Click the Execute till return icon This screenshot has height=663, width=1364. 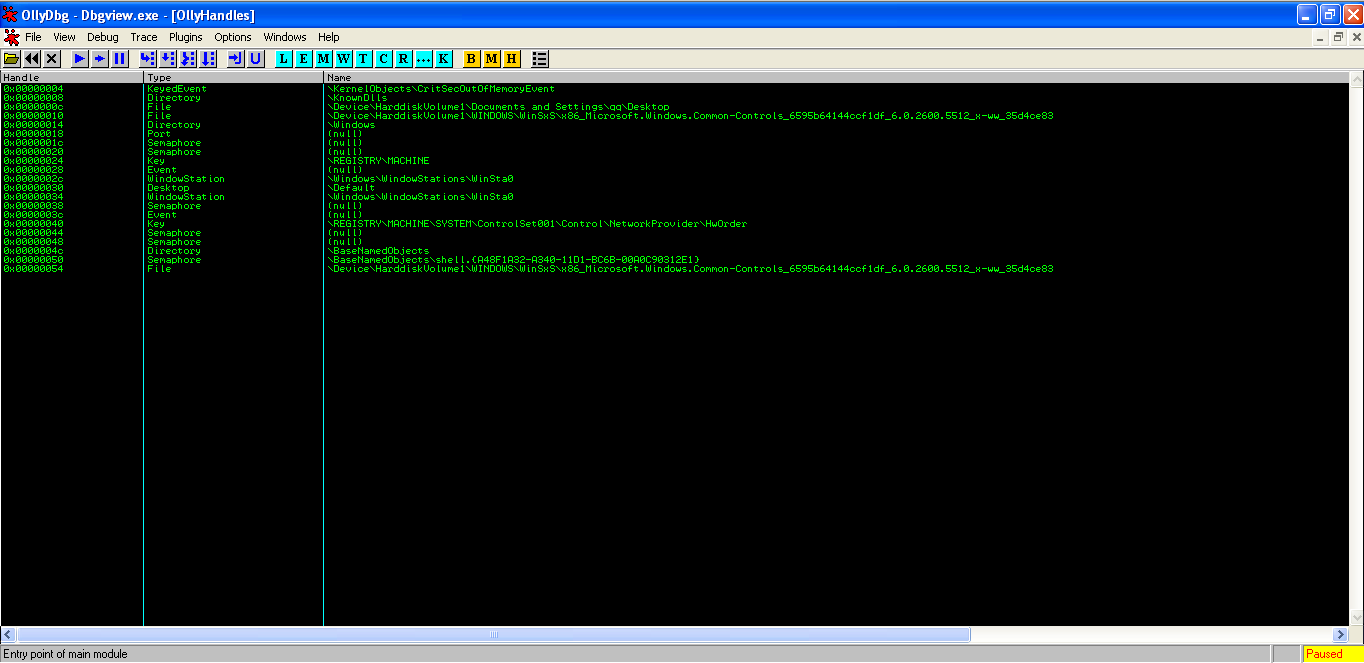[x=236, y=59]
